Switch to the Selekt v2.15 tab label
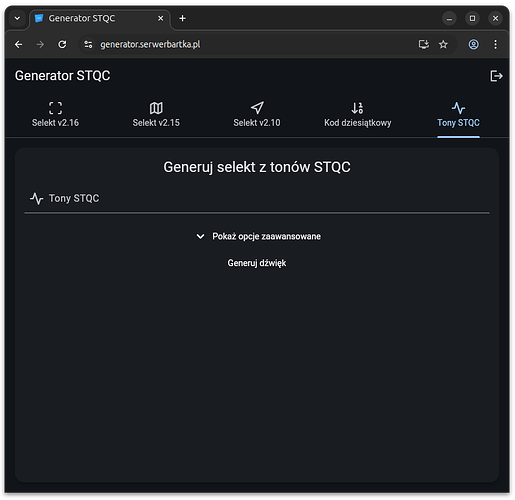515x500 pixels. 156,123
